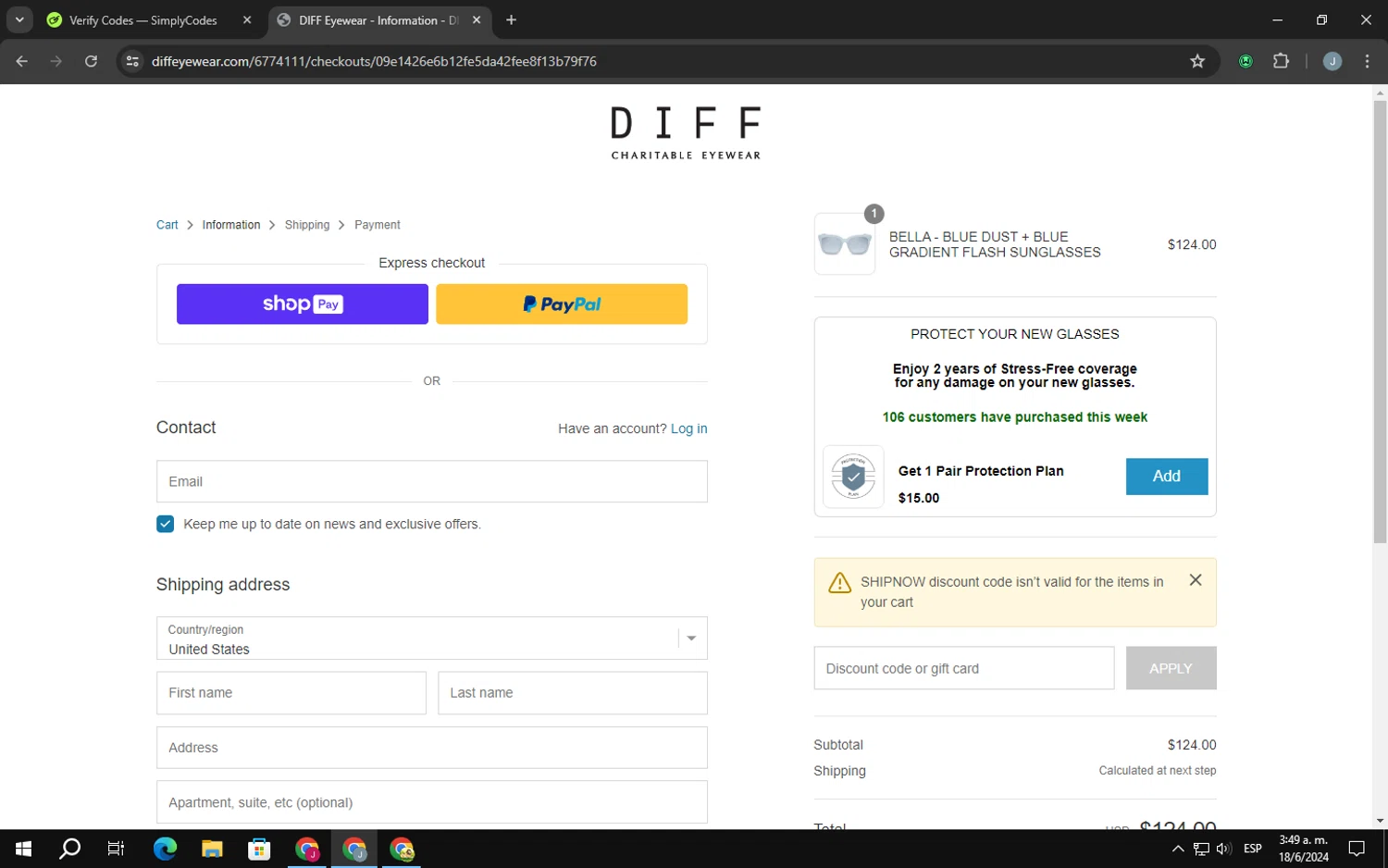This screenshot has width=1388, height=868.
Task: Click the browser forward arrow
Action: pyautogui.click(x=56, y=61)
